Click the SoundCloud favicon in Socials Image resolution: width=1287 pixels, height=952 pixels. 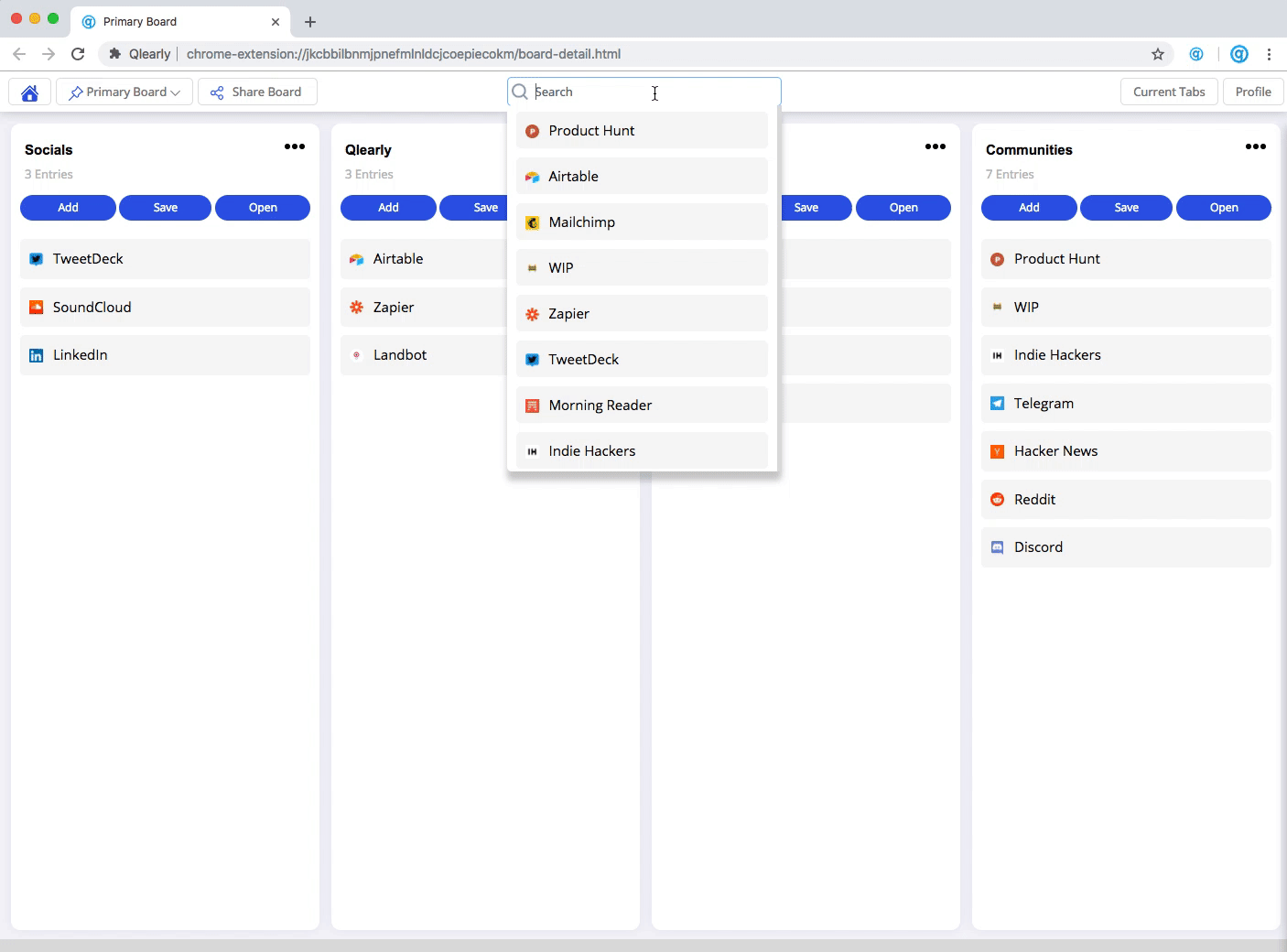pos(37,308)
